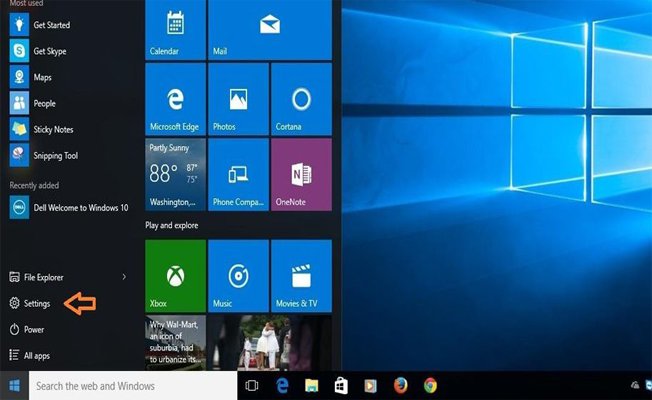The height and width of the screenshot is (400, 652).
Task: Click the Windows Start button
Action: tap(15, 386)
